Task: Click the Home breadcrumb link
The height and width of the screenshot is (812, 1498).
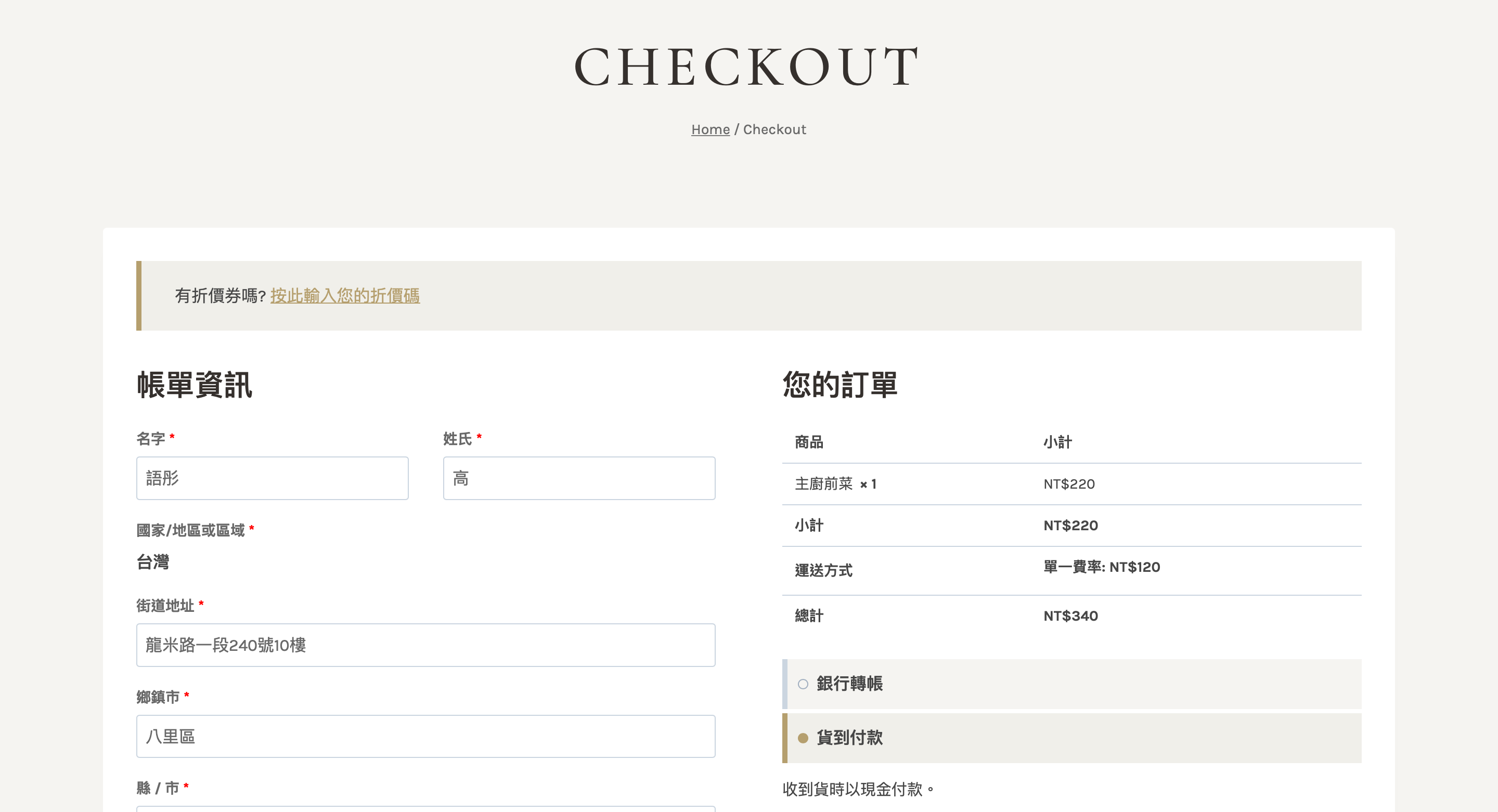Action: tap(710, 129)
